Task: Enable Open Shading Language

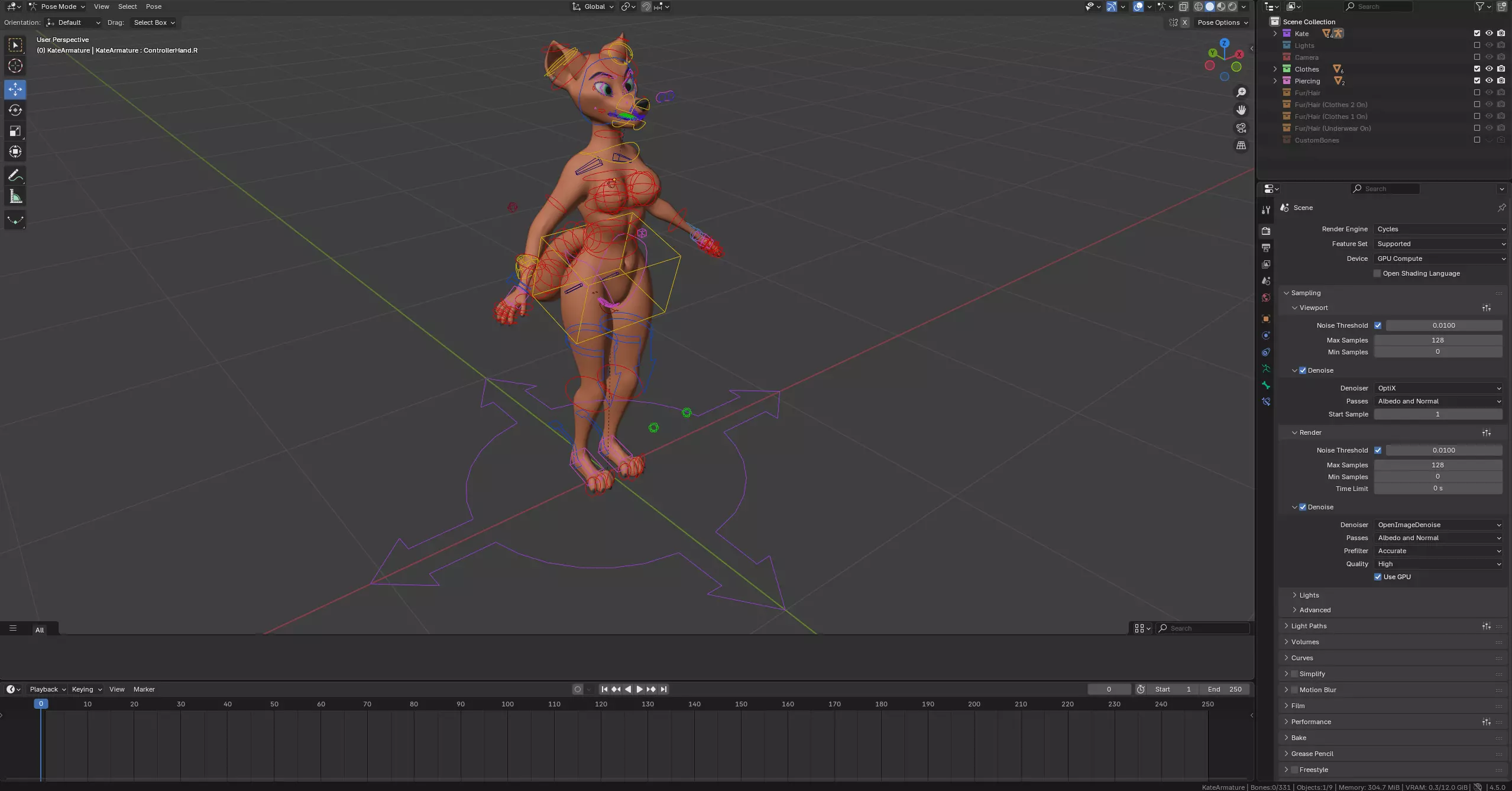Action: [1377, 273]
